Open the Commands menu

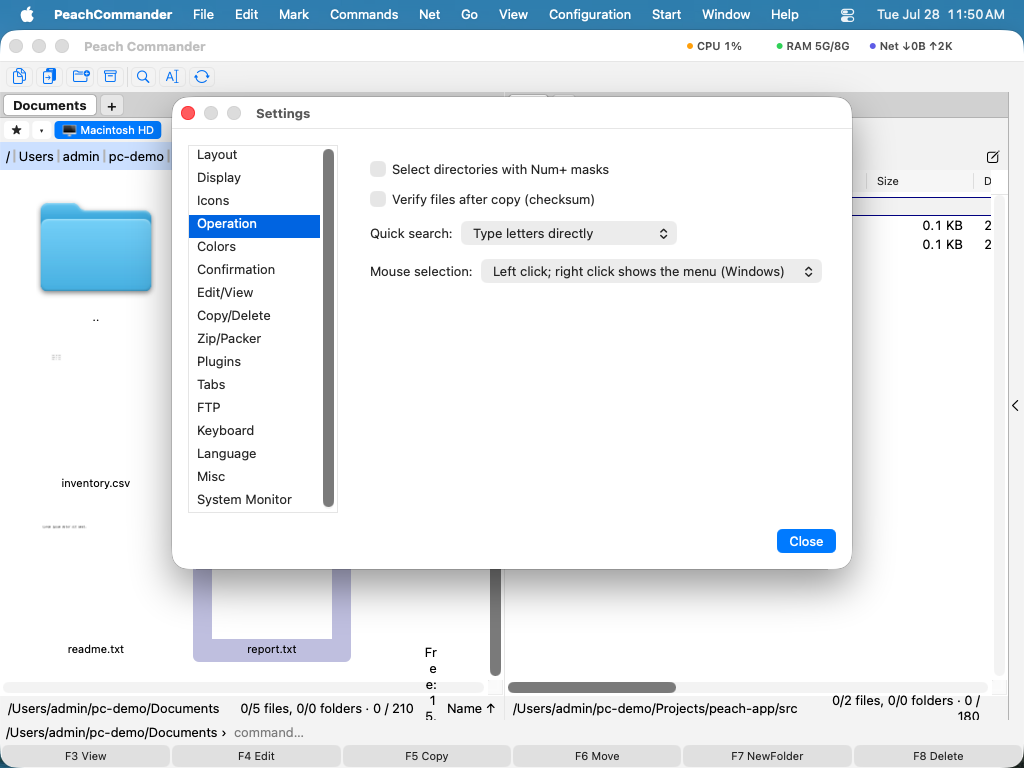coord(364,14)
